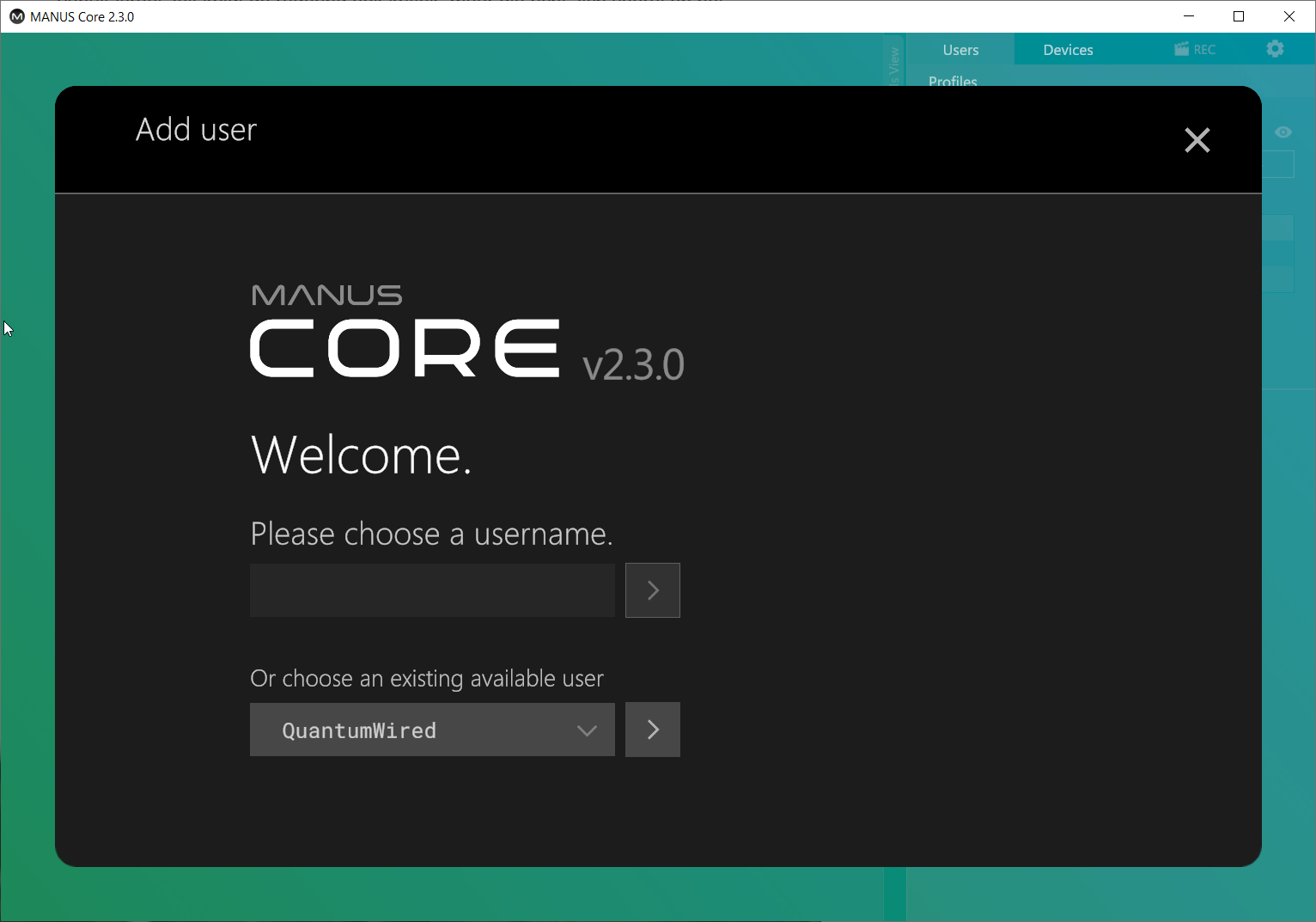This screenshot has height=922, width=1316.
Task: Switch to the Devices tab
Action: coord(1068,50)
